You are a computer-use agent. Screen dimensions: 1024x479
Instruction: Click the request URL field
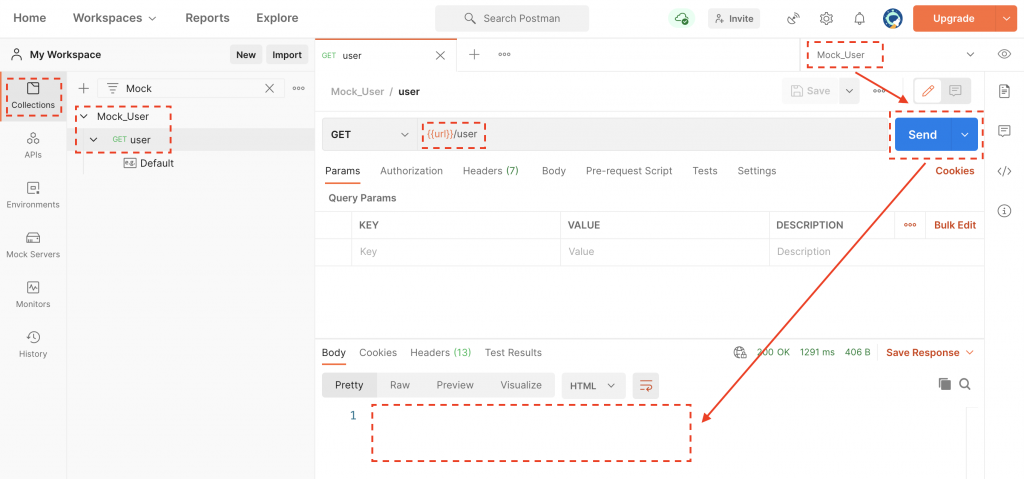point(655,135)
